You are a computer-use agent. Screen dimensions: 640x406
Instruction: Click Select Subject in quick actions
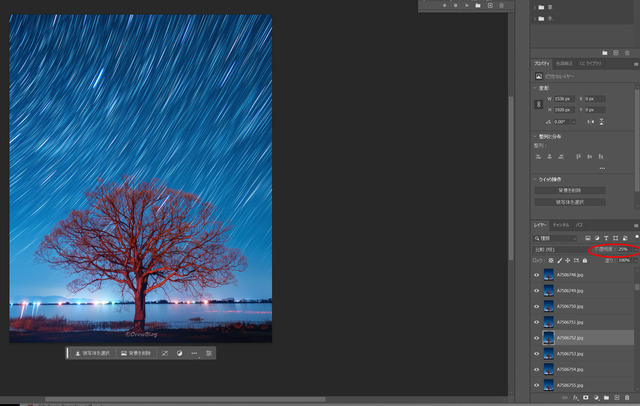pos(570,202)
